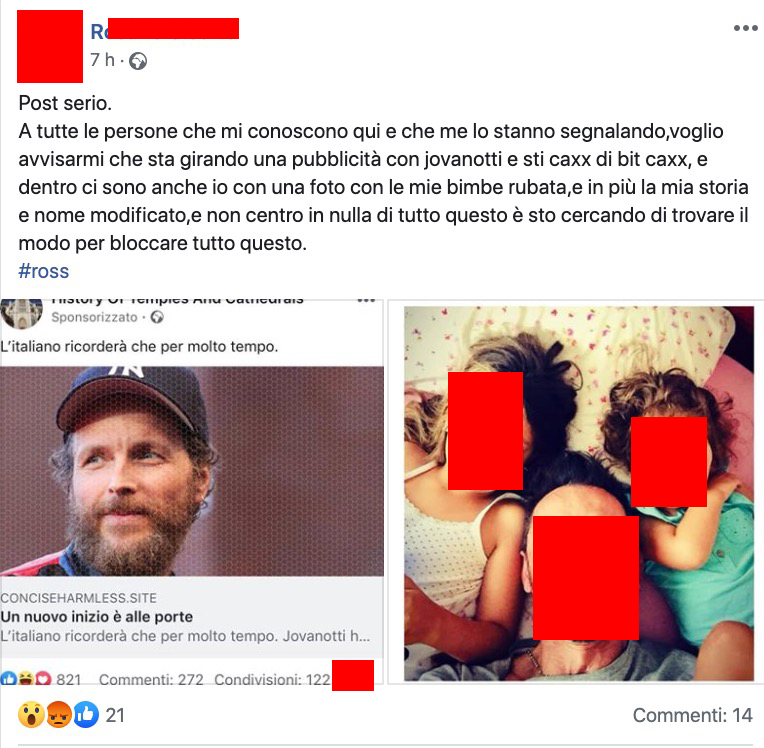Click the angry reaction emoji
Image resolution: width=764 pixels, height=748 pixels.
click(58, 715)
